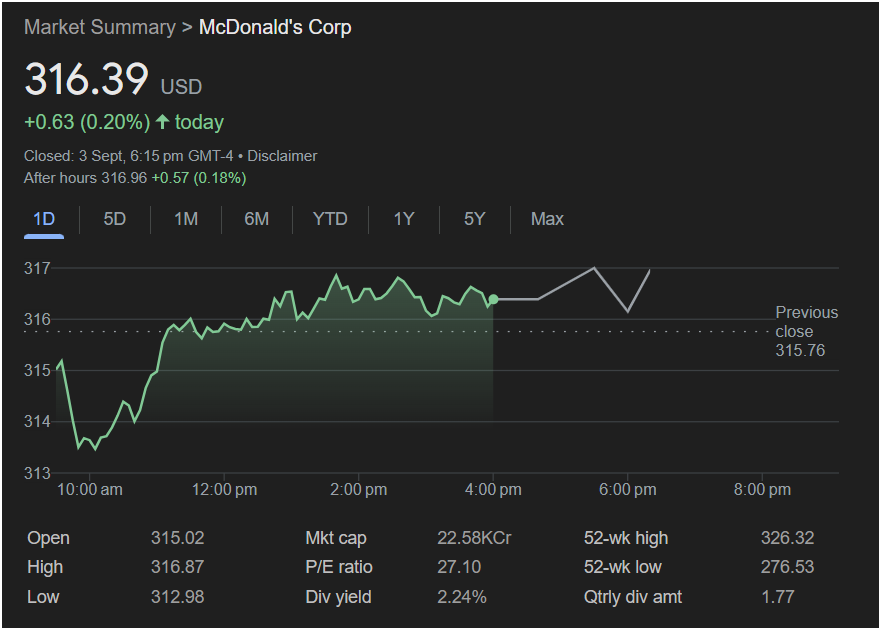Click the 6:00 pm axis label

pyautogui.click(x=628, y=490)
